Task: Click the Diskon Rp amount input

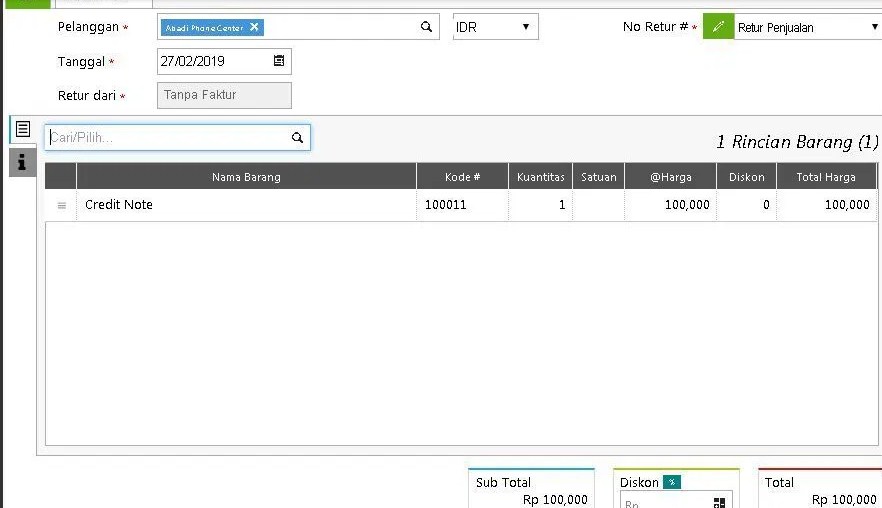Action: (x=662, y=502)
